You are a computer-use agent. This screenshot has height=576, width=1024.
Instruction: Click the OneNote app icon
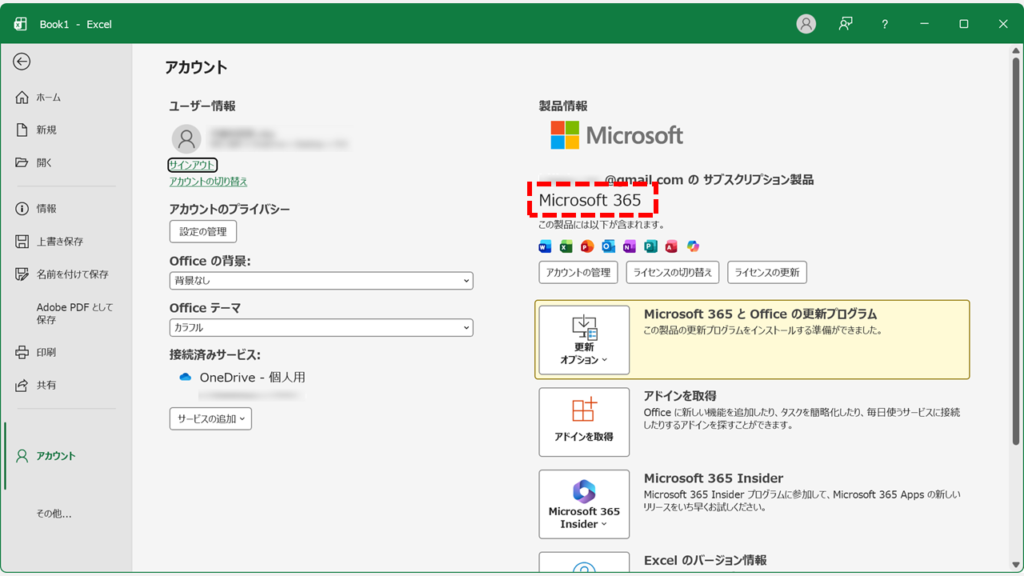[x=629, y=246]
